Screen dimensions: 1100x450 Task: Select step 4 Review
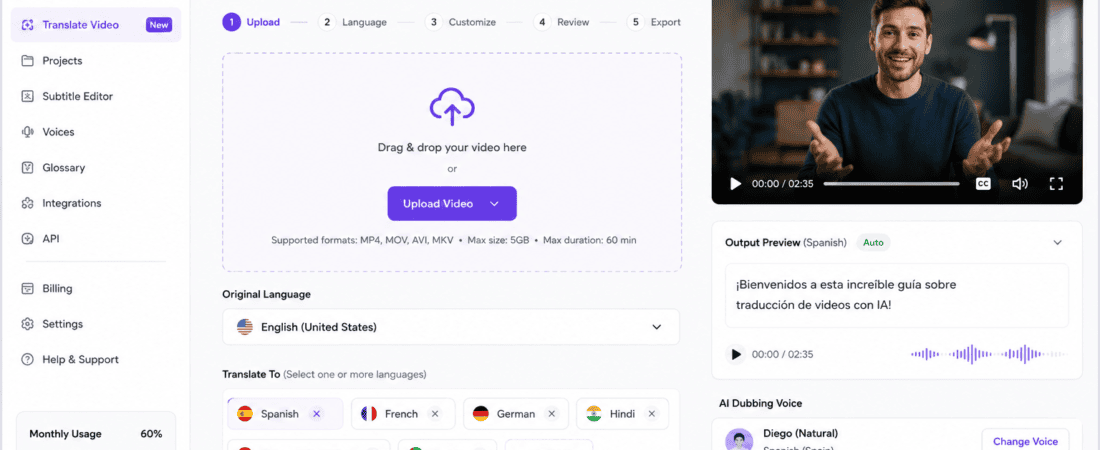pos(561,22)
